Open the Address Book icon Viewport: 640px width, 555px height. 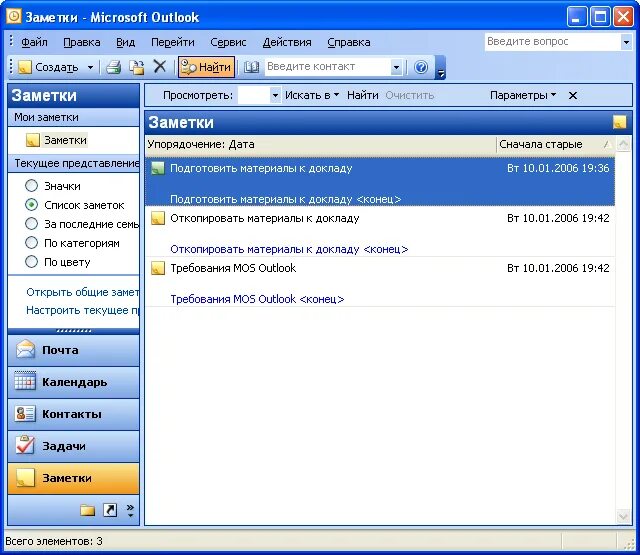click(251, 67)
